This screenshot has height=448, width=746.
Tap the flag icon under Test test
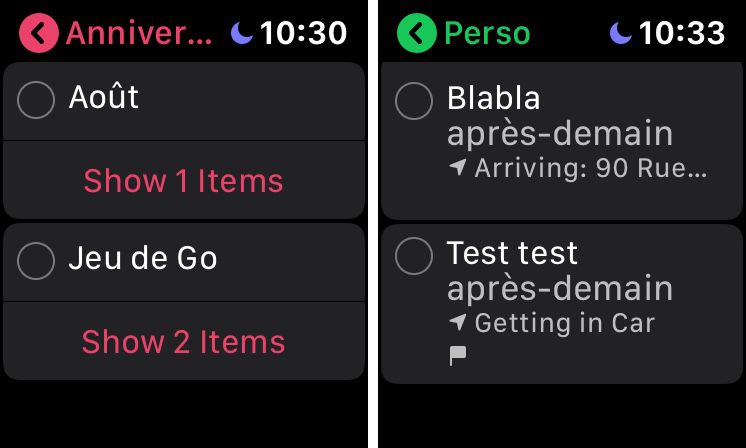[x=458, y=356]
